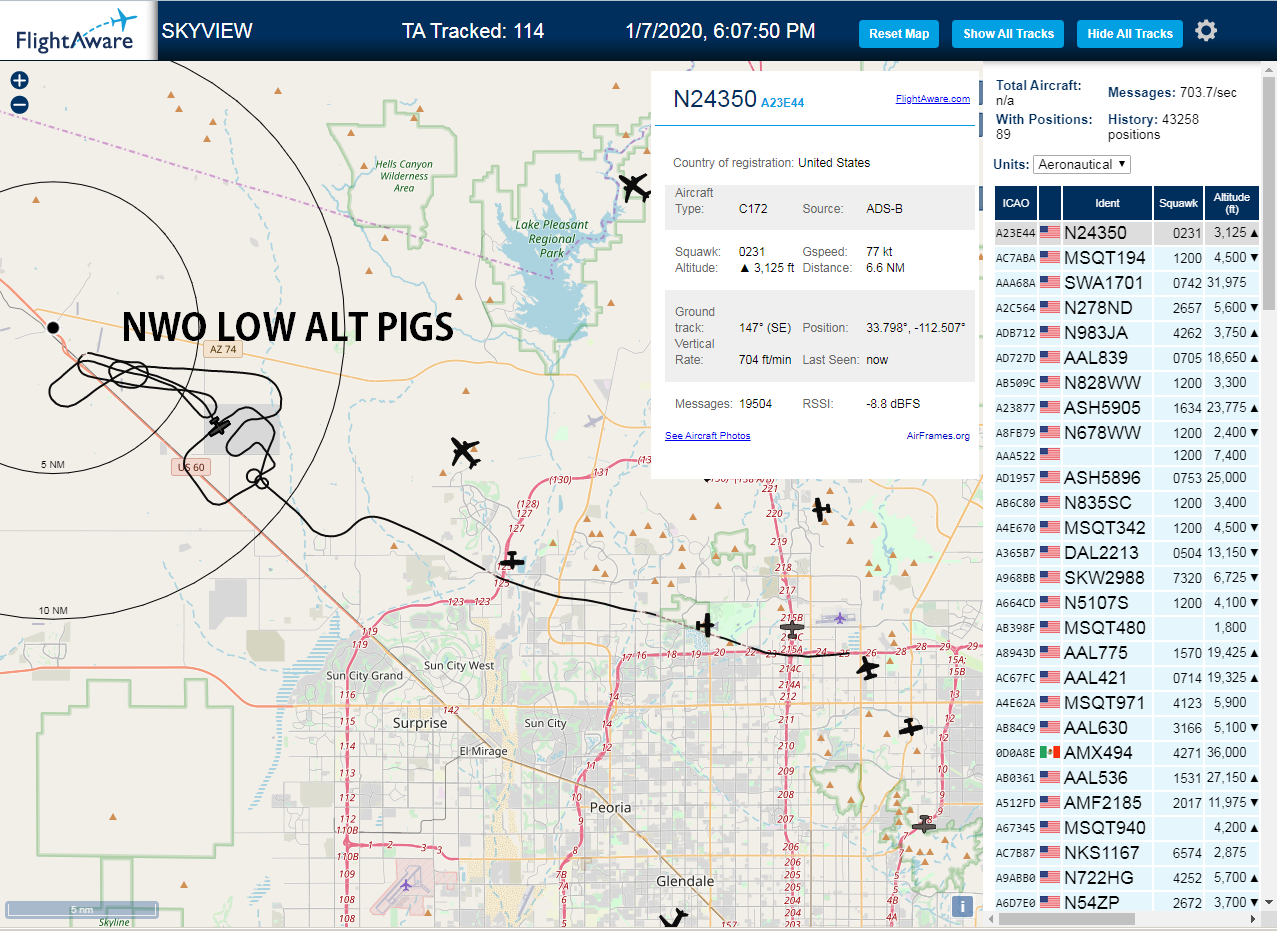Click the FlightAware logo
The image size is (1277, 931).
coord(77,31)
